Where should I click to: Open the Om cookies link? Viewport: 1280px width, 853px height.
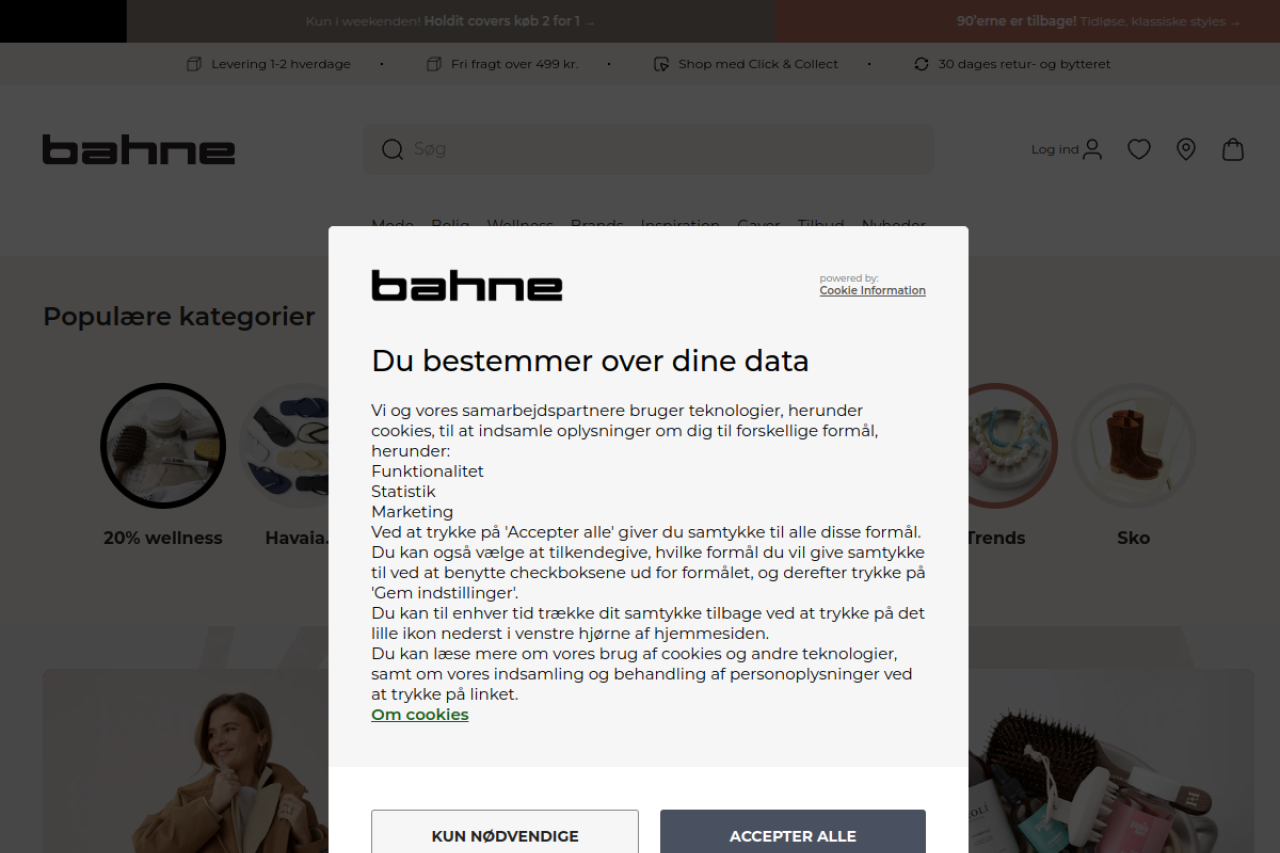tap(420, 715)
